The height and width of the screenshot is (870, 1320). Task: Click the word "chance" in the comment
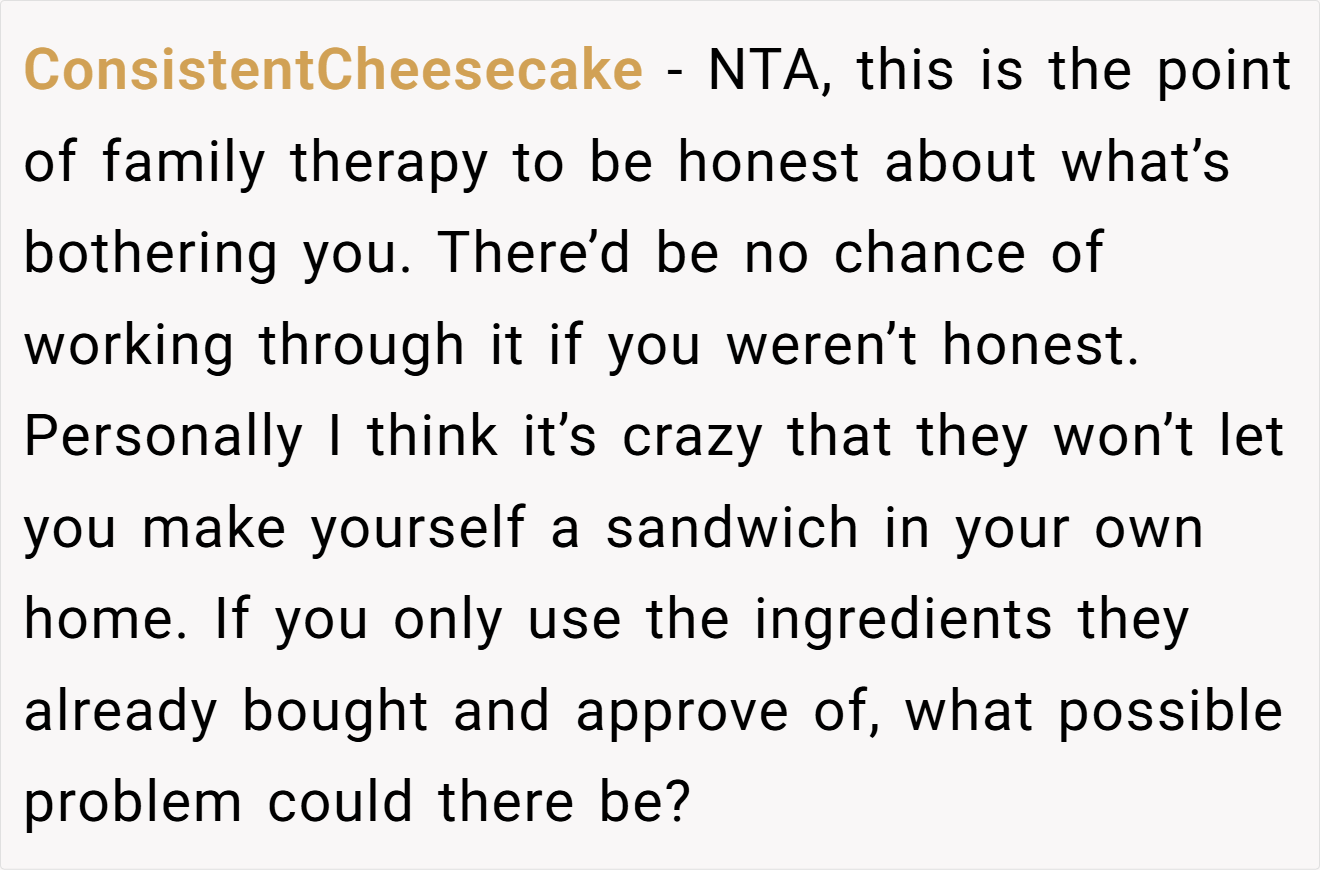(x=930, y=254)
